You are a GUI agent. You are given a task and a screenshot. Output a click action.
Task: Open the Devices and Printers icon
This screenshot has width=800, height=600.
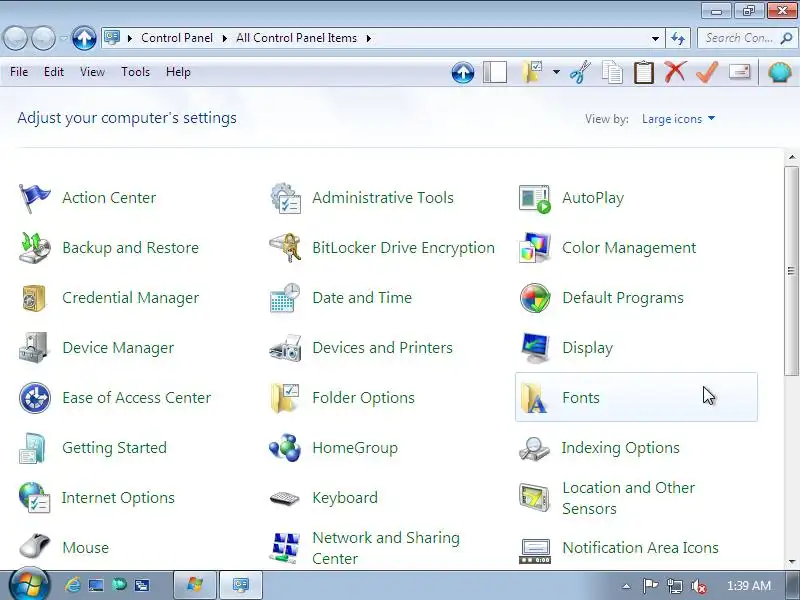click(x=285, y=348)
